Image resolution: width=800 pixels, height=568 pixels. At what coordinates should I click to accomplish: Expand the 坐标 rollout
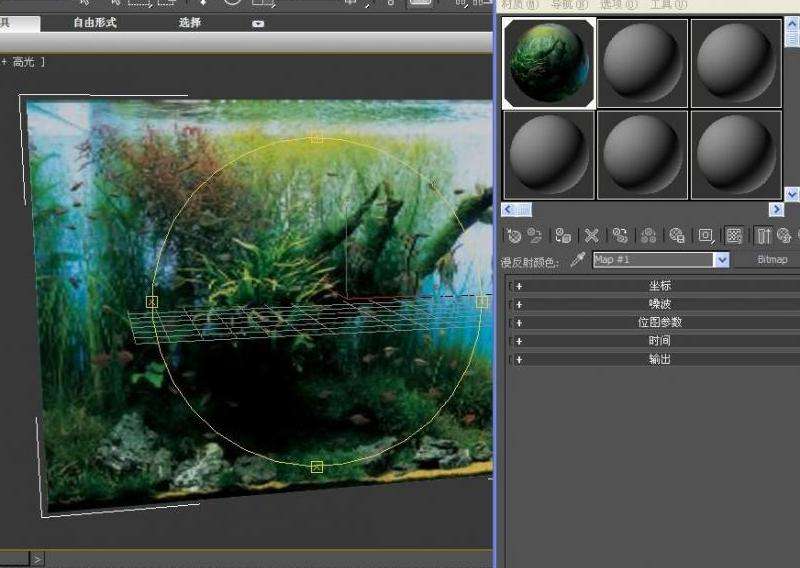coord(659,286)
